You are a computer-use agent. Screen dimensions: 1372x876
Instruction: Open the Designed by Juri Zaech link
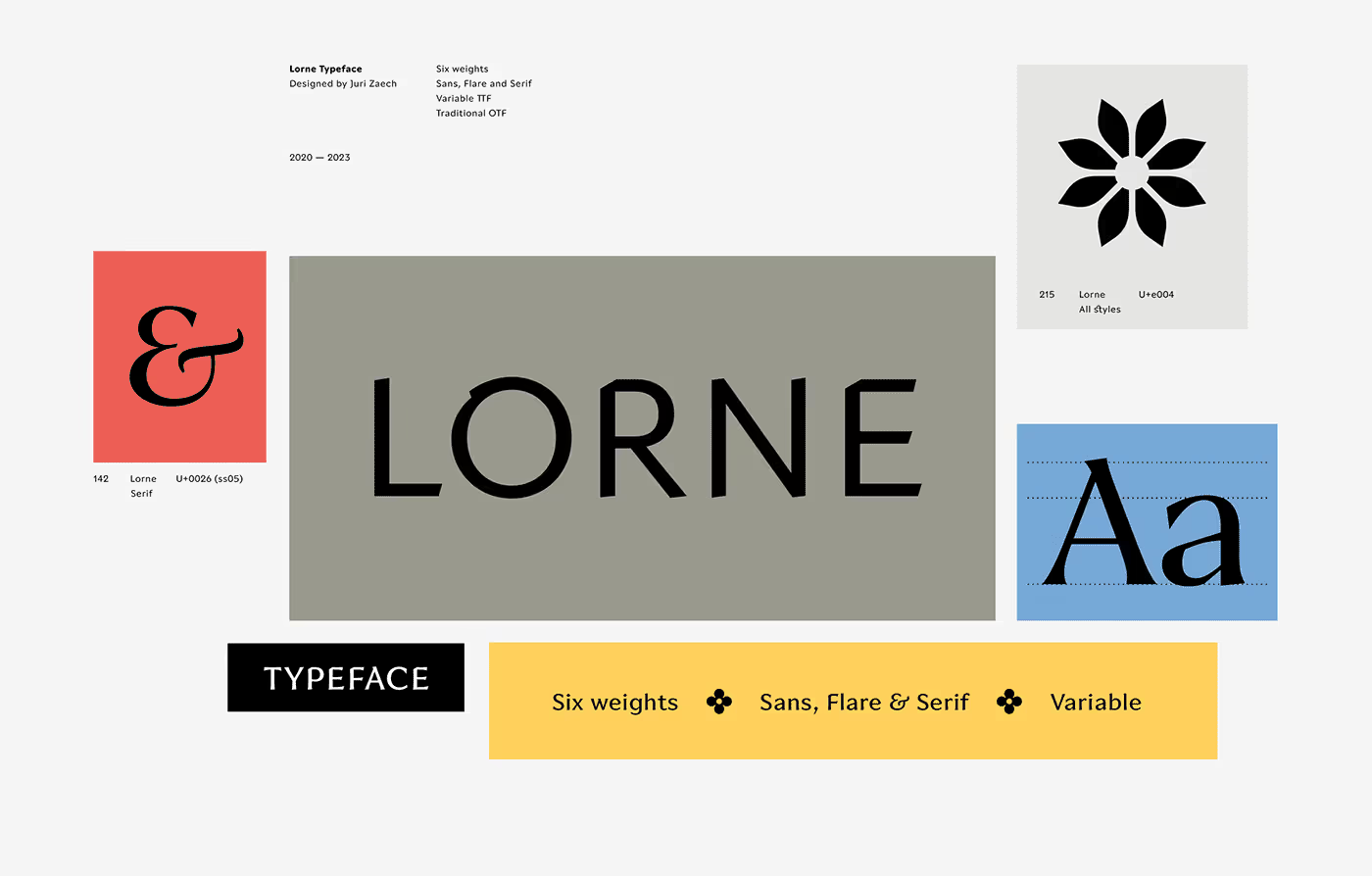[343, 83]
